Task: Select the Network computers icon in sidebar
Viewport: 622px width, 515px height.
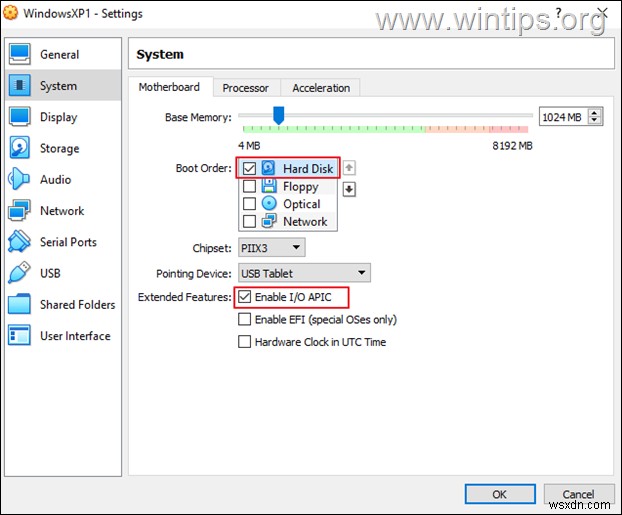Action: click(19, 210)
